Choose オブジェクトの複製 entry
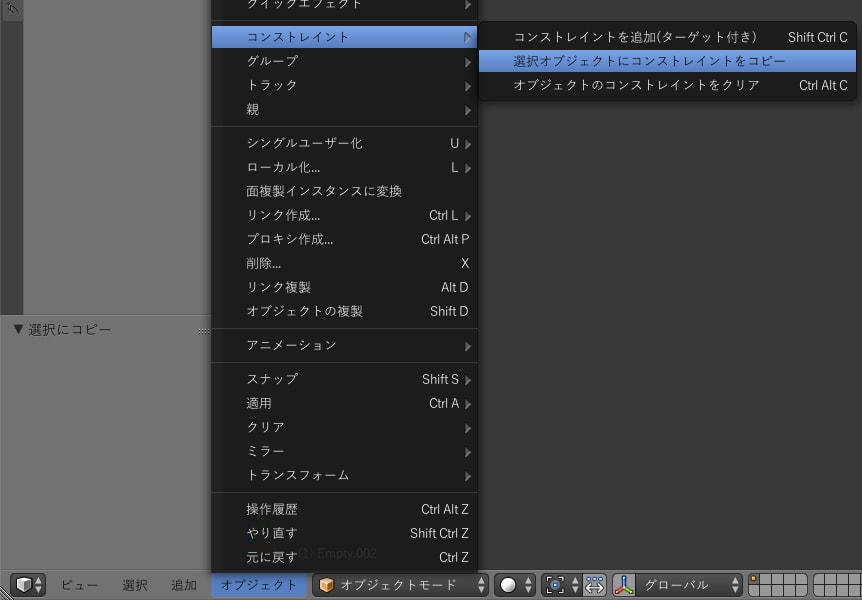 (345, 311)
